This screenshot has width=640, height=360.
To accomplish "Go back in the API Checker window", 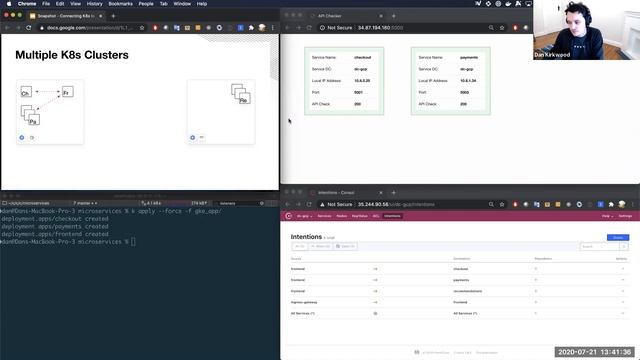I will click(288, 28).
